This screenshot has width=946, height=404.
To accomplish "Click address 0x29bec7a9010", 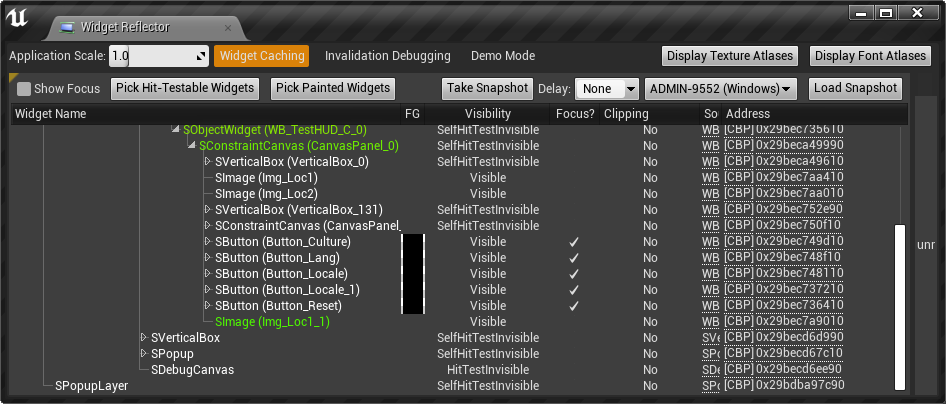I will pos(800,321).
